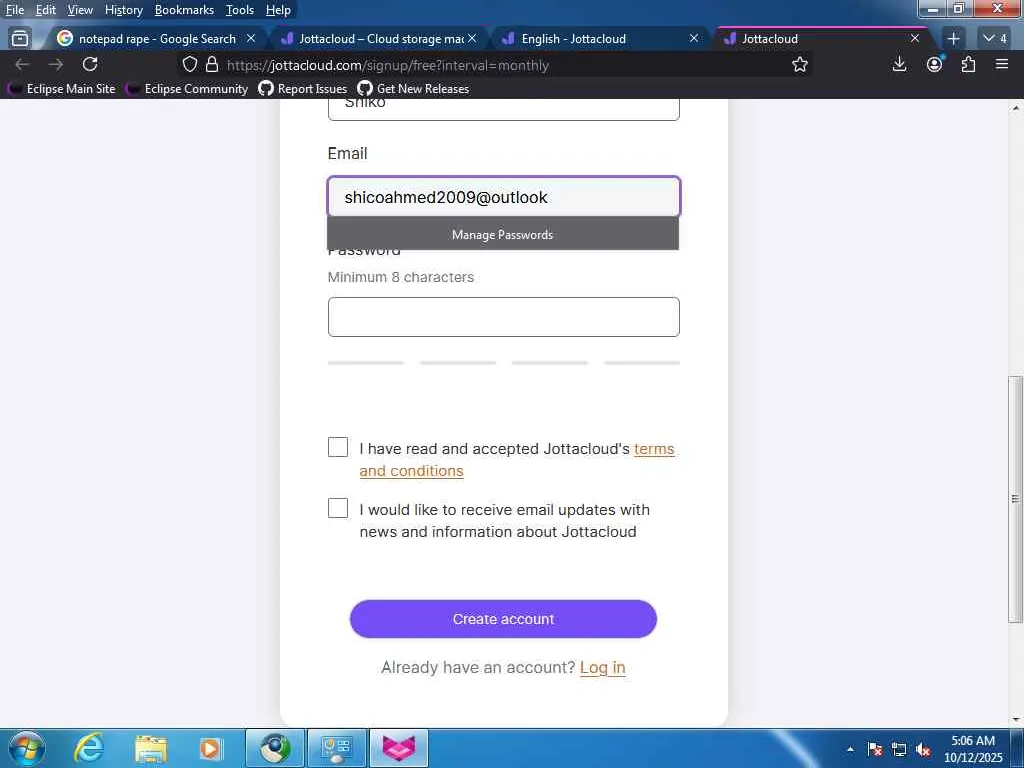Click the Create account button
This screenshot has height=768, width=1024.
pyautogui.click(x=503, y=618)
